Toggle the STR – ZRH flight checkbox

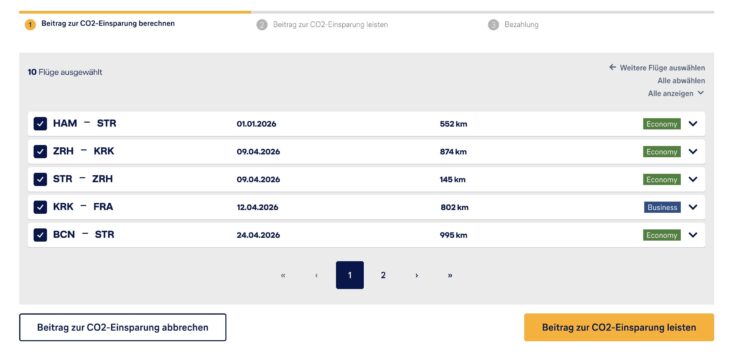[x=40, y=179]
